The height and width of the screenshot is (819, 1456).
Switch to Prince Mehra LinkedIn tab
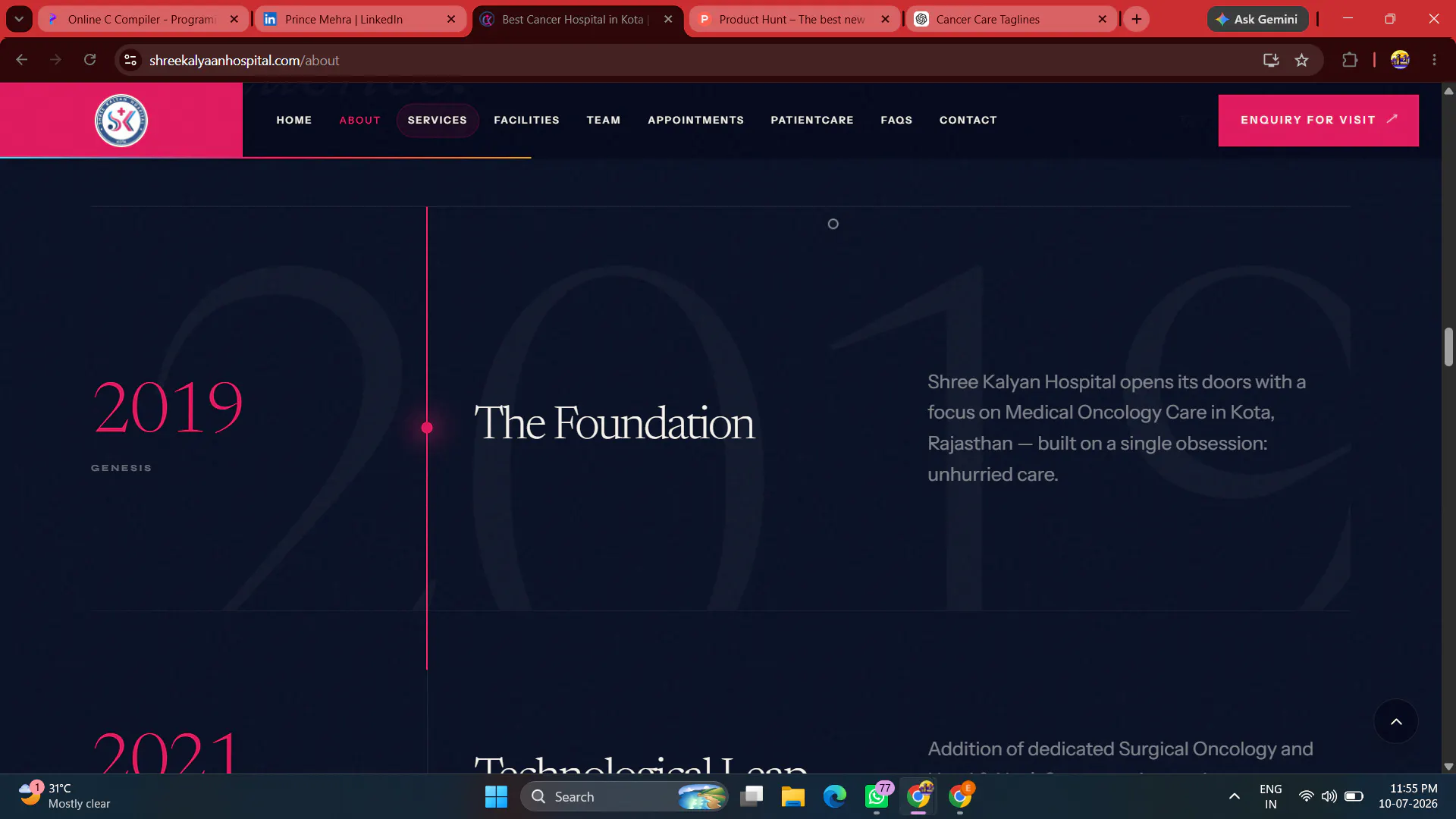coord(360,20)
